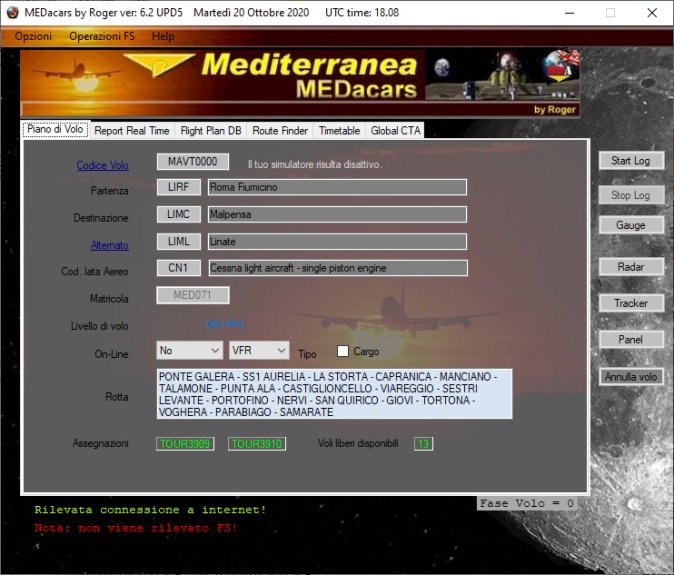This screenshot has width=674, height=575.
Task: Switch to Flight Plan DB tab
Action: click(211, 131)
